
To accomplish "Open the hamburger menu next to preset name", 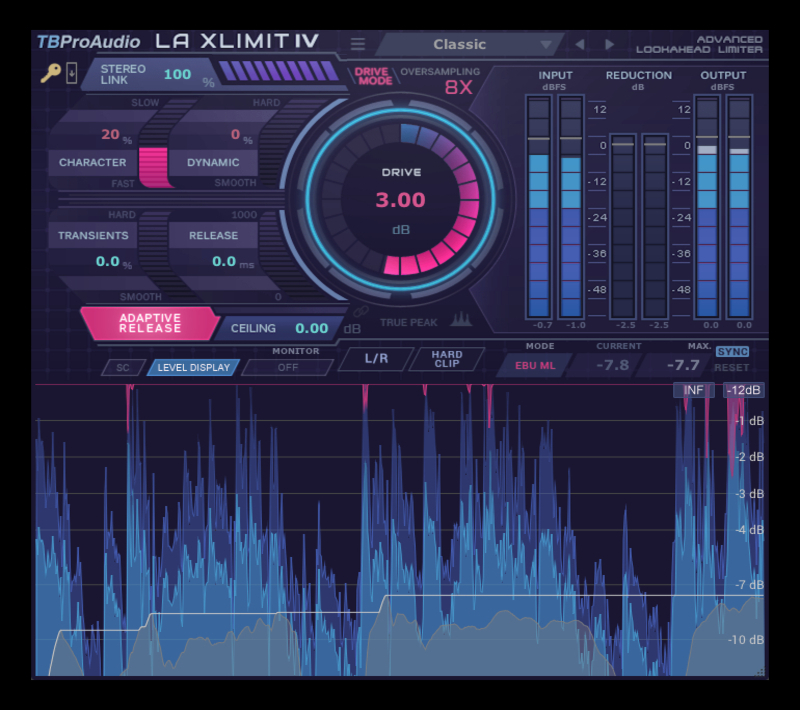I will point(358,44).
